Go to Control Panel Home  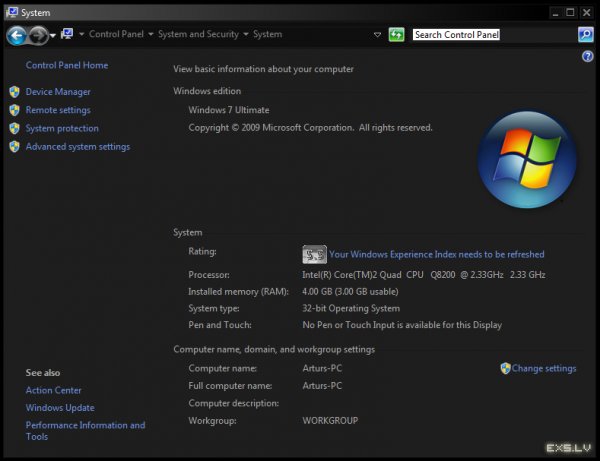(67, 65)
